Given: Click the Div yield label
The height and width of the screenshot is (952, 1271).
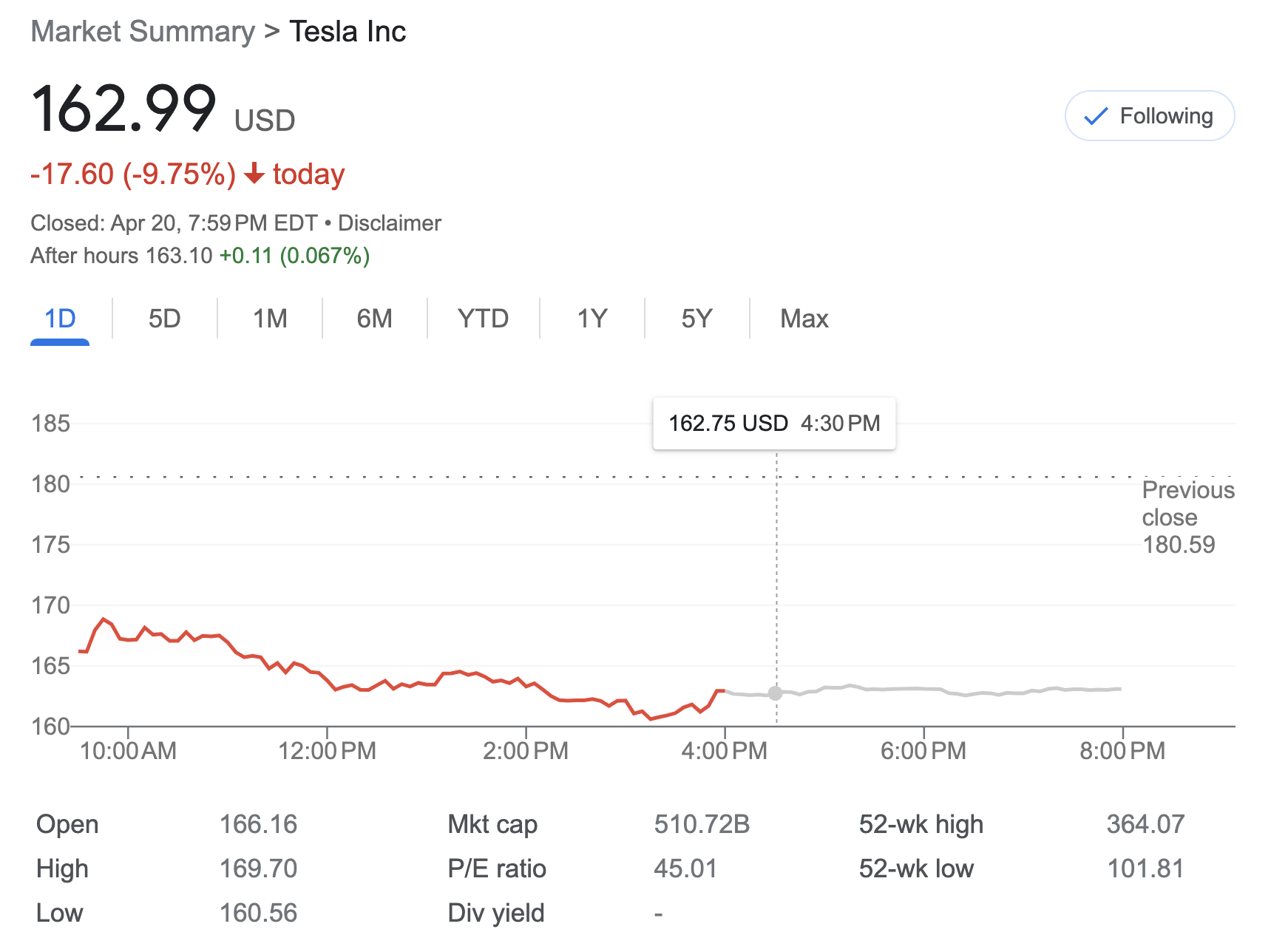Looking at the screenshot, I should click(496, 913).
